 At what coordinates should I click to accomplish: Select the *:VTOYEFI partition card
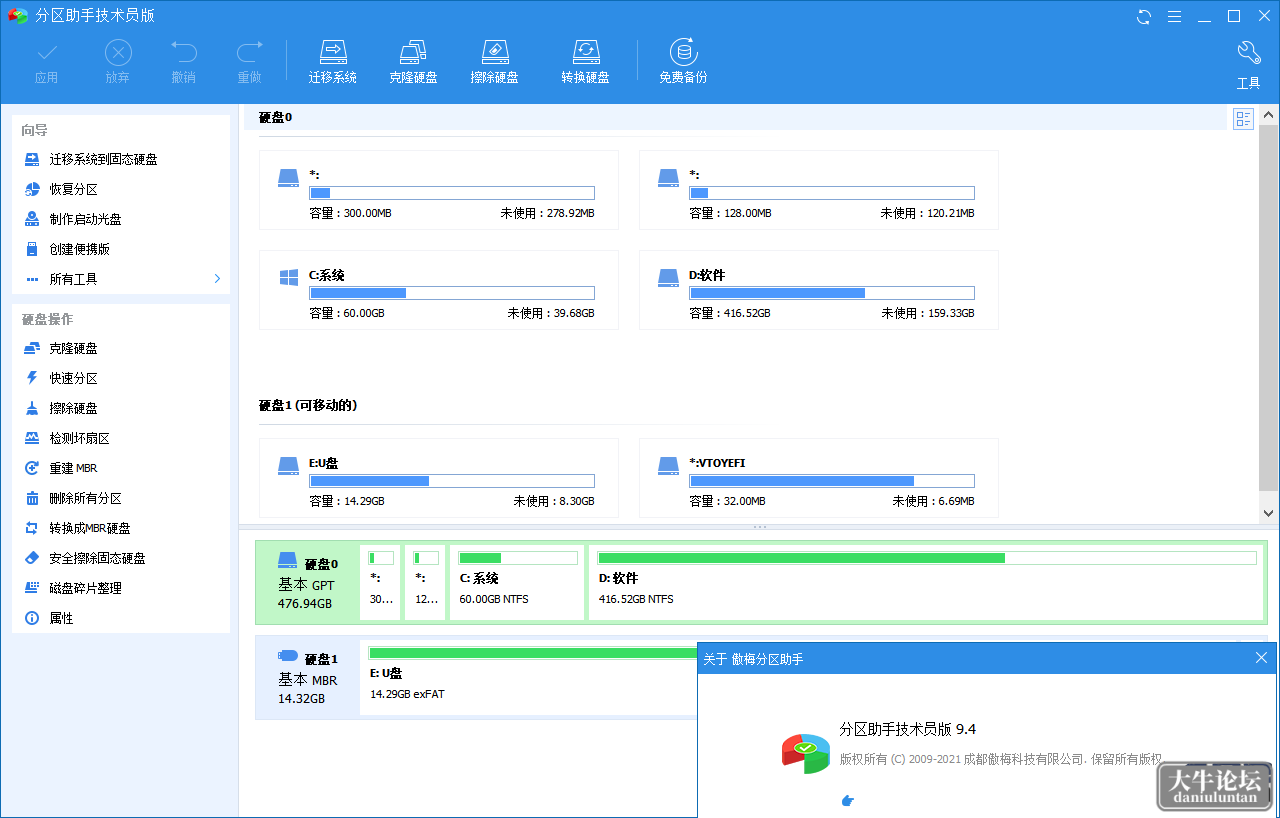point(818,478)
